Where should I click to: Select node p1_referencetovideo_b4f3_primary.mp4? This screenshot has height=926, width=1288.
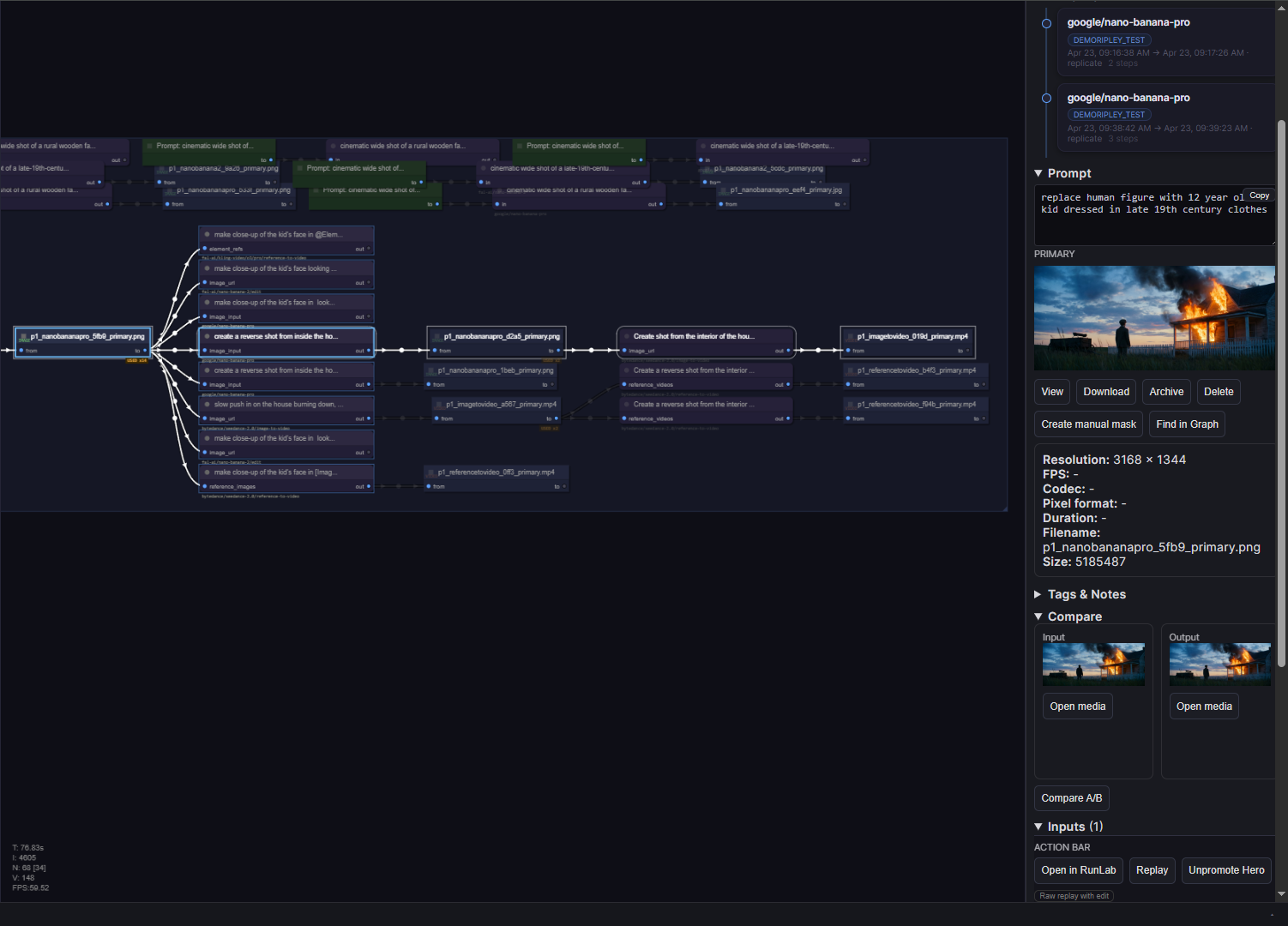[x=914, y=376]
